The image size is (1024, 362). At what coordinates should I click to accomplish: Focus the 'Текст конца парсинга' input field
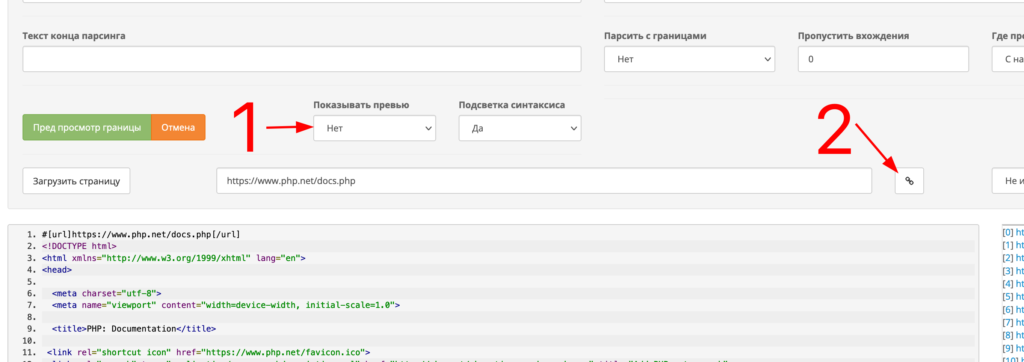(x=302, y=59)
